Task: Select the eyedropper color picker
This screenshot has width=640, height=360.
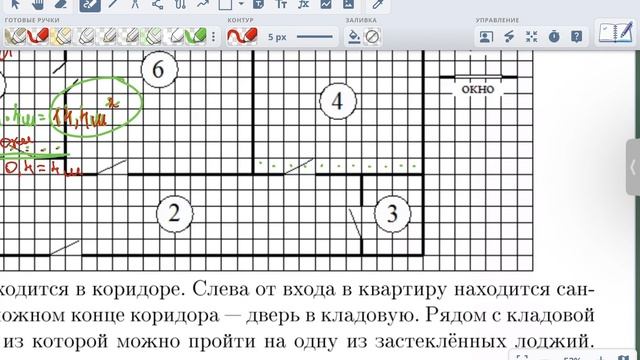Action: coord(378,4)
